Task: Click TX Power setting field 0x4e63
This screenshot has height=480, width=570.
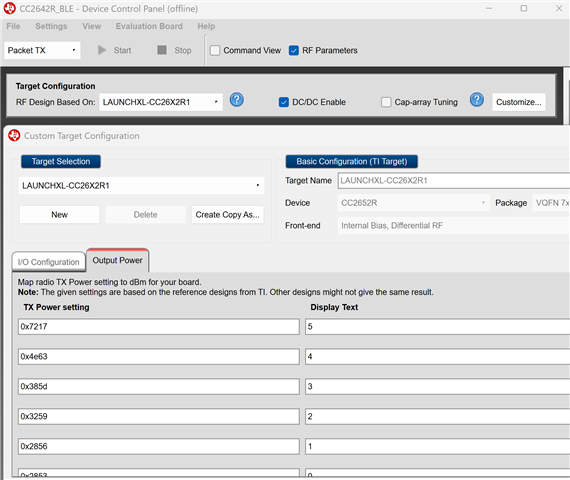Action: click(159, 356)
